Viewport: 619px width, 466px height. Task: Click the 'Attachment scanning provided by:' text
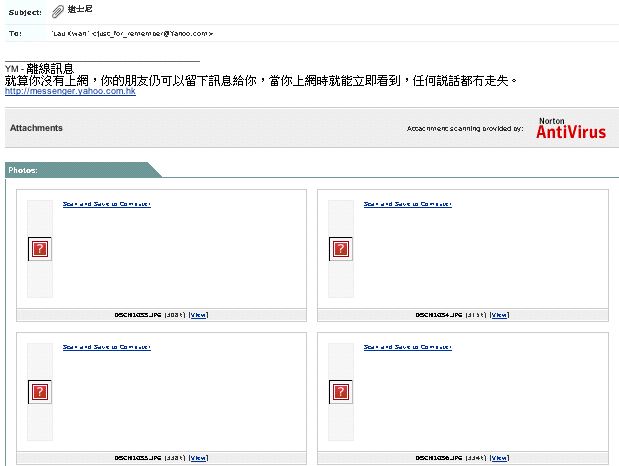(465, 128)
